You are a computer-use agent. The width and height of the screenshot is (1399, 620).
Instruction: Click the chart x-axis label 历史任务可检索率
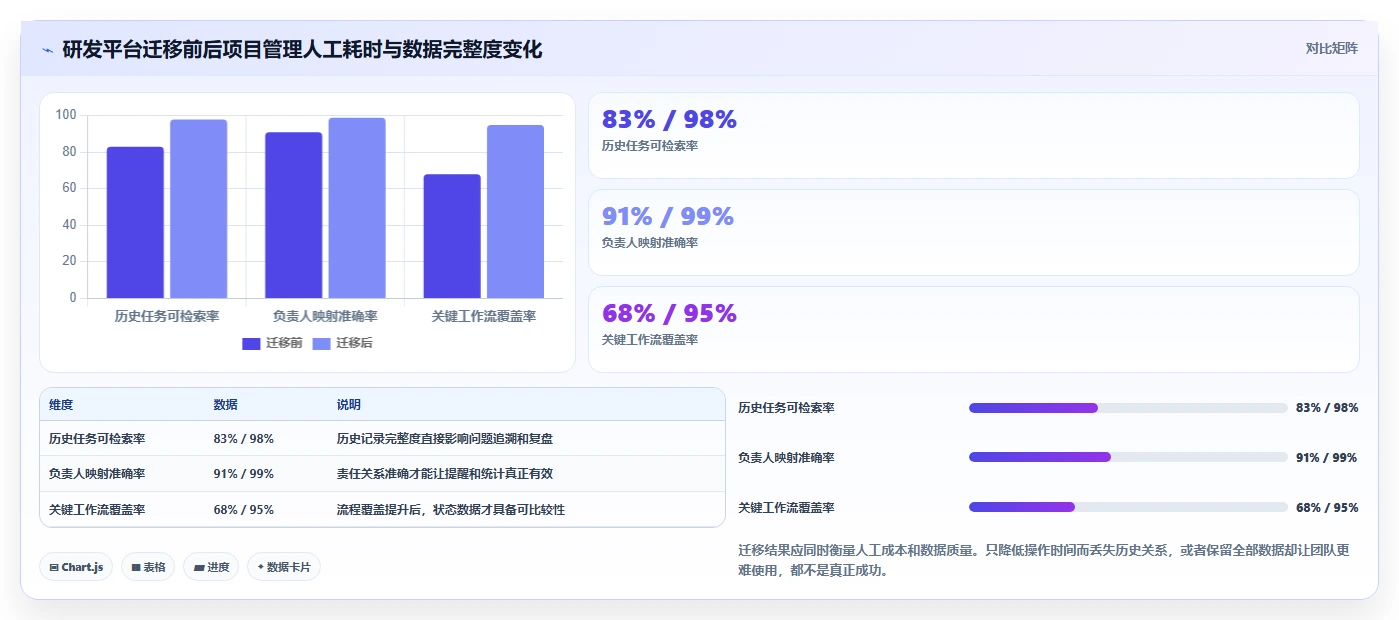coord(167,316)
